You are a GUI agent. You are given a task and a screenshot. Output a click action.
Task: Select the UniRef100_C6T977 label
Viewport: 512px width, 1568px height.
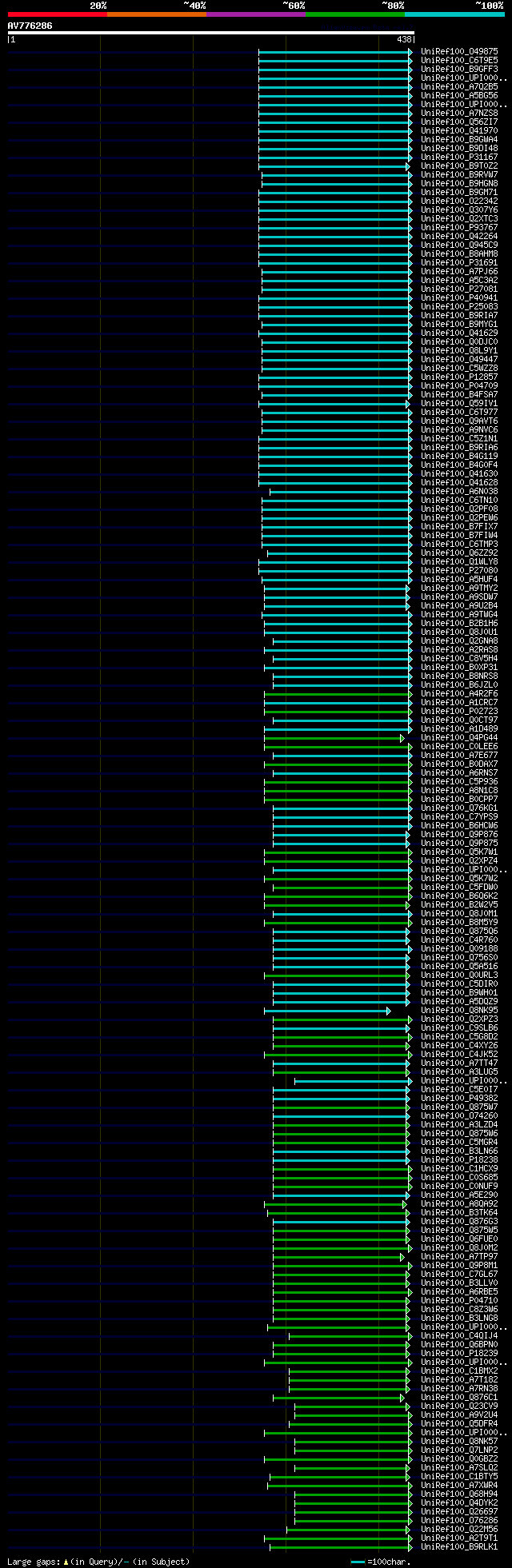pos(460,413)
